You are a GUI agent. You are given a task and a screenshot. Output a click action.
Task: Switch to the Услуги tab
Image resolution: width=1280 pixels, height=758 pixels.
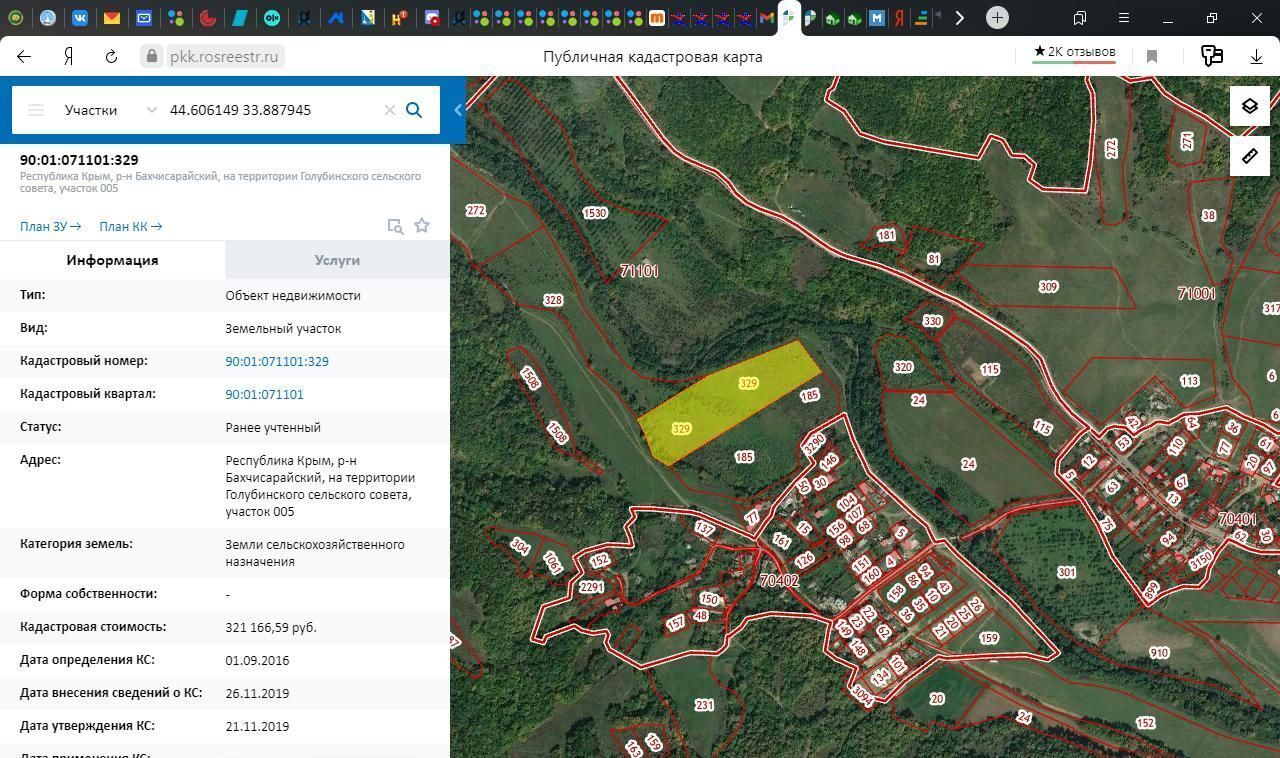click(x=337, y=260)
